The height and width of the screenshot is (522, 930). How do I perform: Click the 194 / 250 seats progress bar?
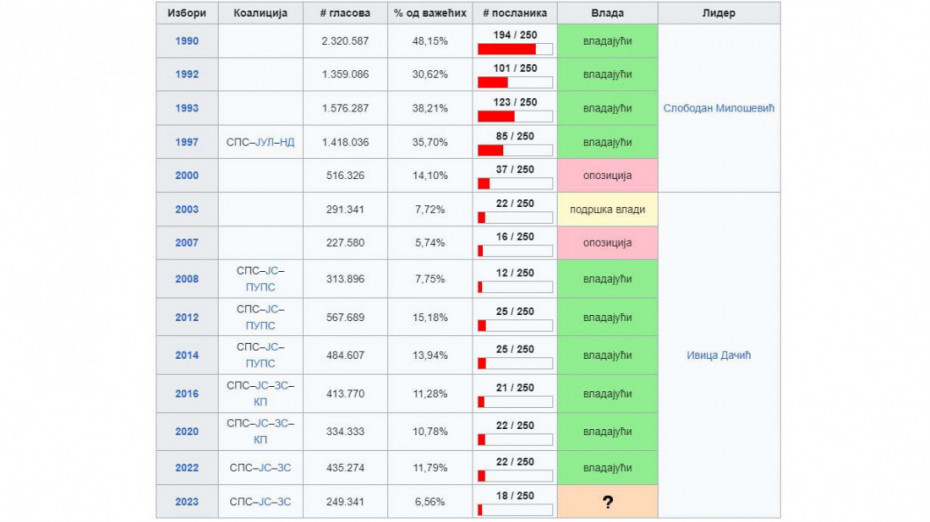coord(515,49)
